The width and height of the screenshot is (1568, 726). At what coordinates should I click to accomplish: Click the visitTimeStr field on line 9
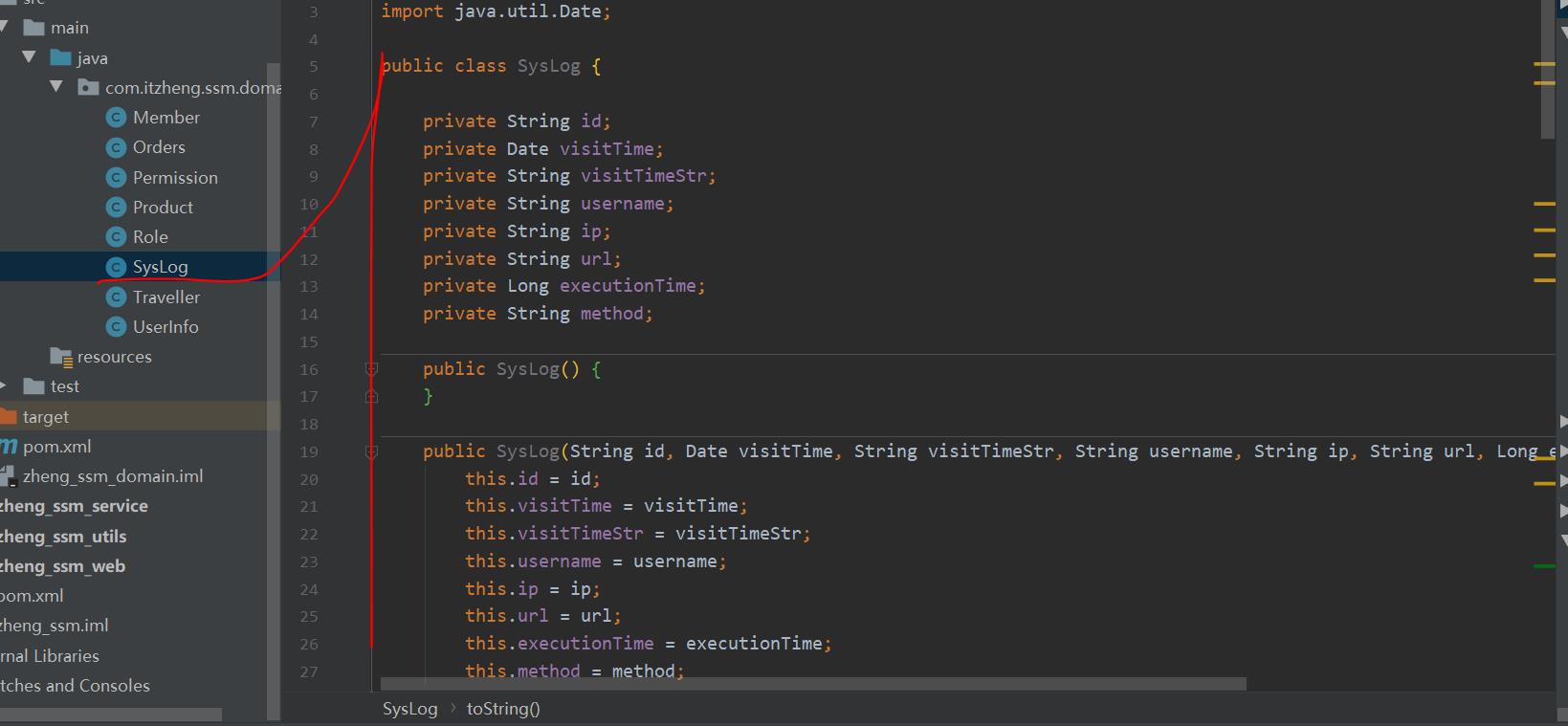(643, 176)
